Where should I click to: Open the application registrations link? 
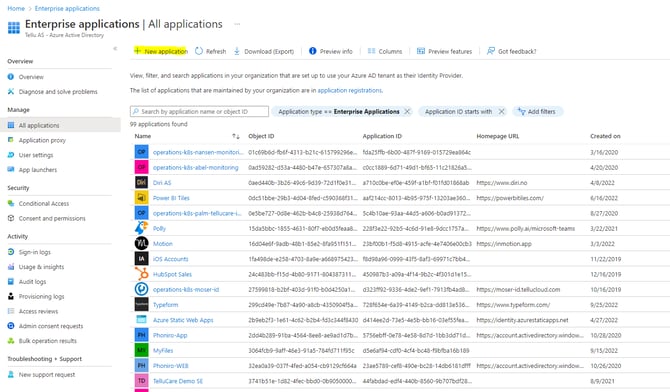pos(350,91)
